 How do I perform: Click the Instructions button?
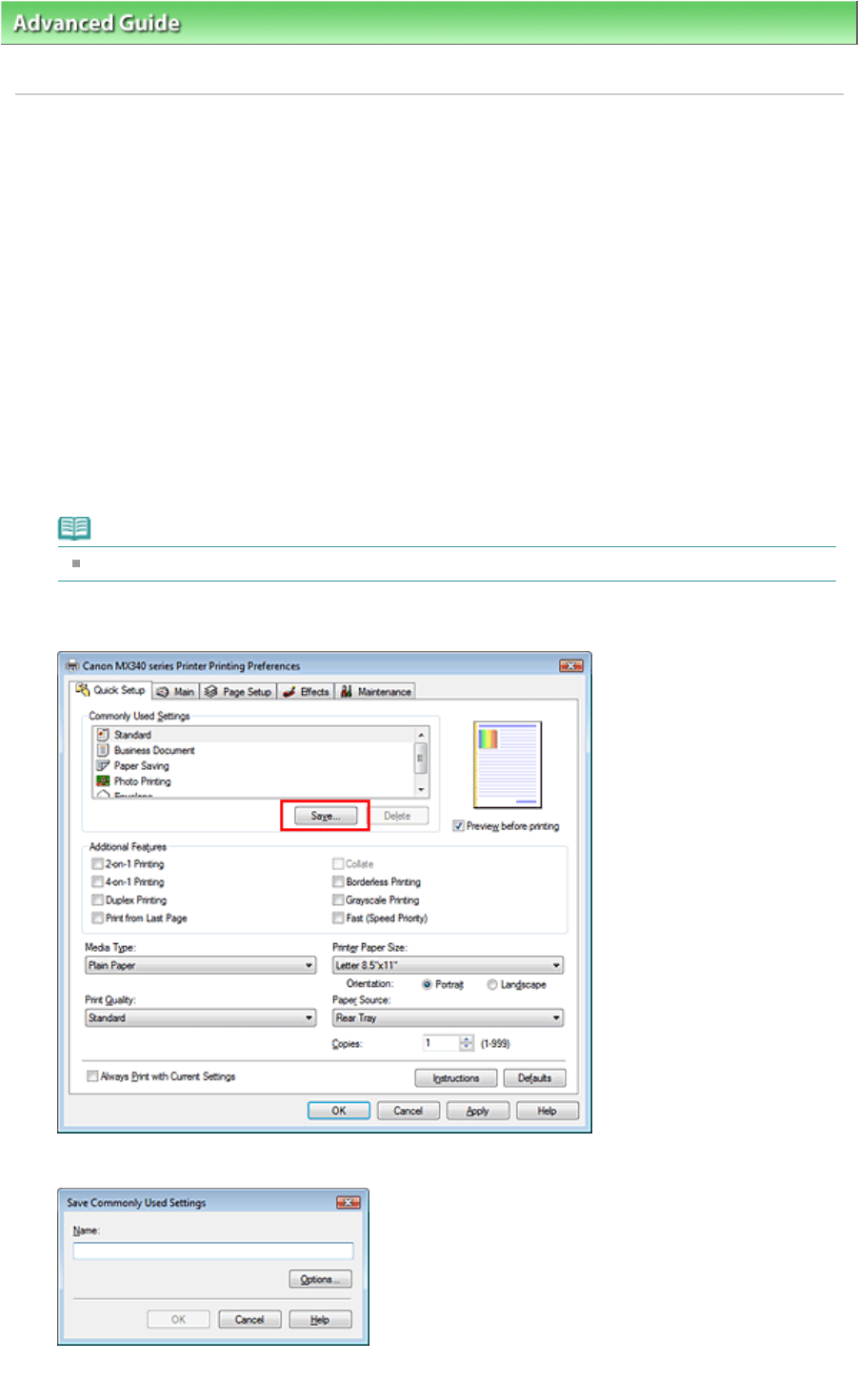point(456,1078)
